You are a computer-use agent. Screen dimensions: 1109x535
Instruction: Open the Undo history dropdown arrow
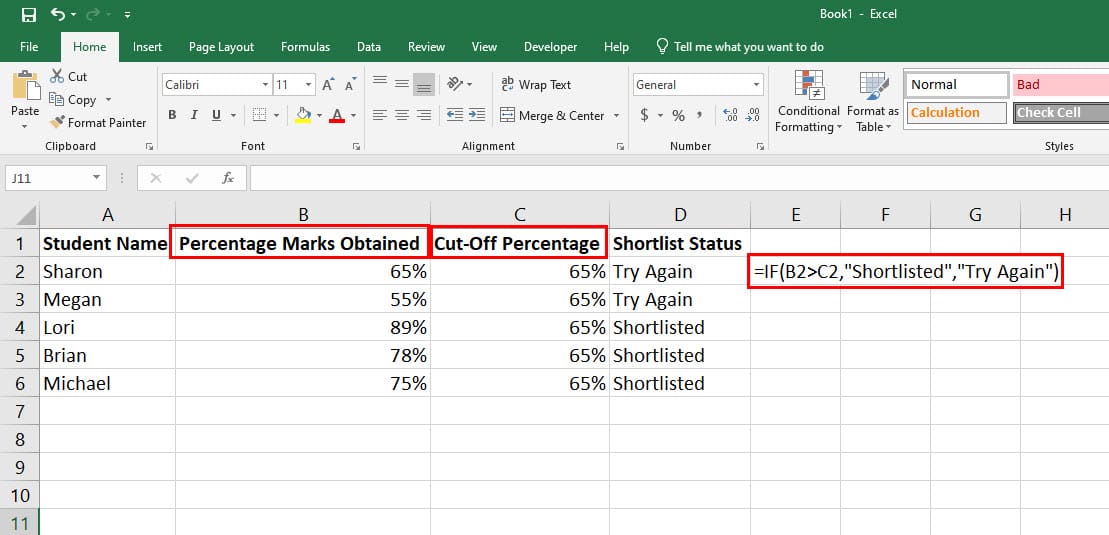(73, 15)
